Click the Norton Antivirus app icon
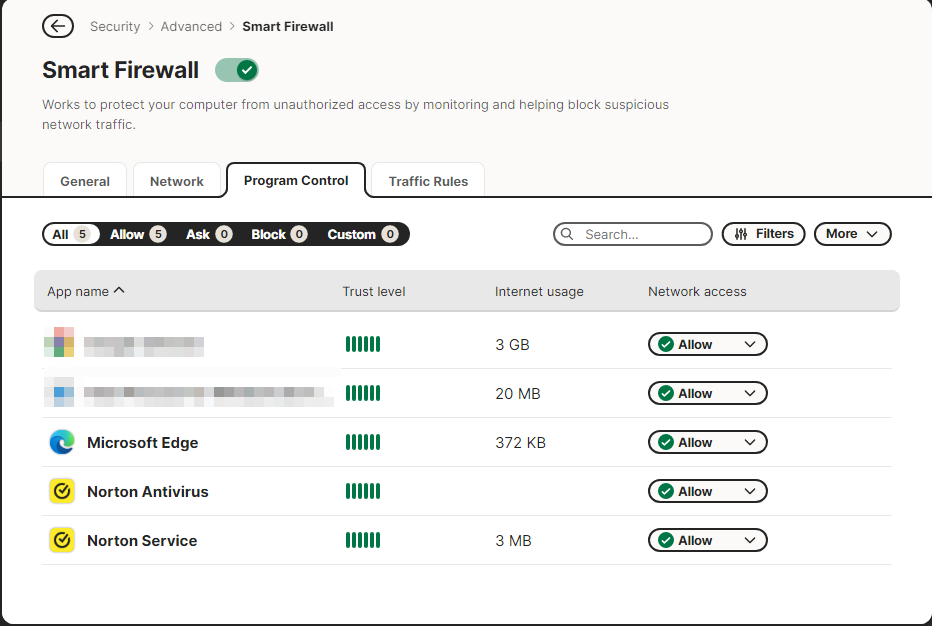932x626 pixels. (x=62, y=491)
